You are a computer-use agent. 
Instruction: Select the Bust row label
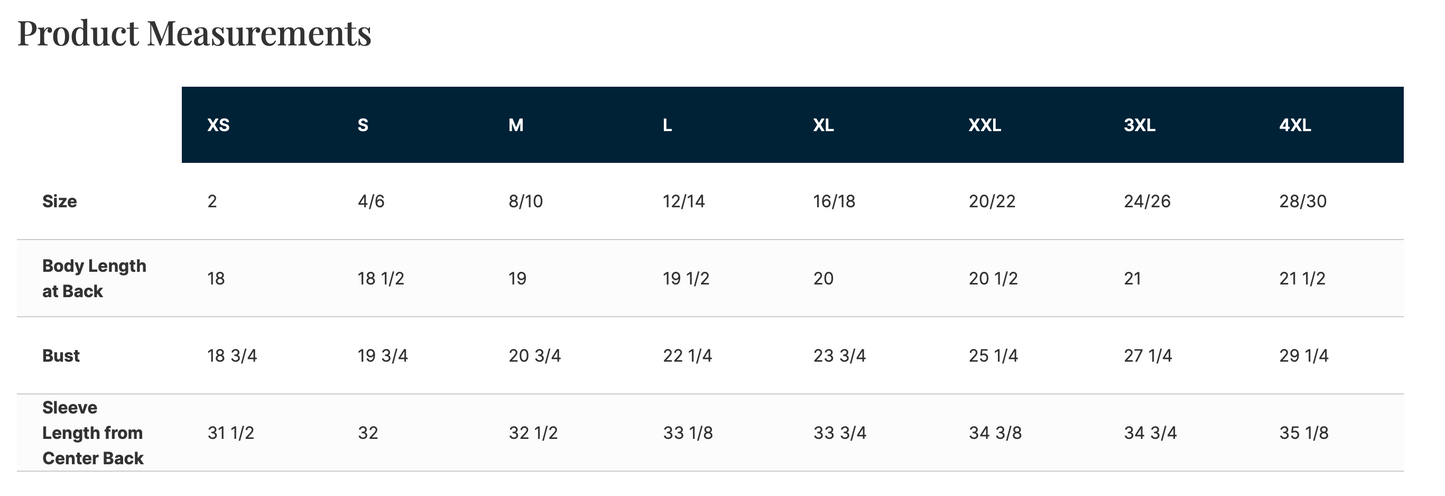pyautogui.click(x=61, y=356)
